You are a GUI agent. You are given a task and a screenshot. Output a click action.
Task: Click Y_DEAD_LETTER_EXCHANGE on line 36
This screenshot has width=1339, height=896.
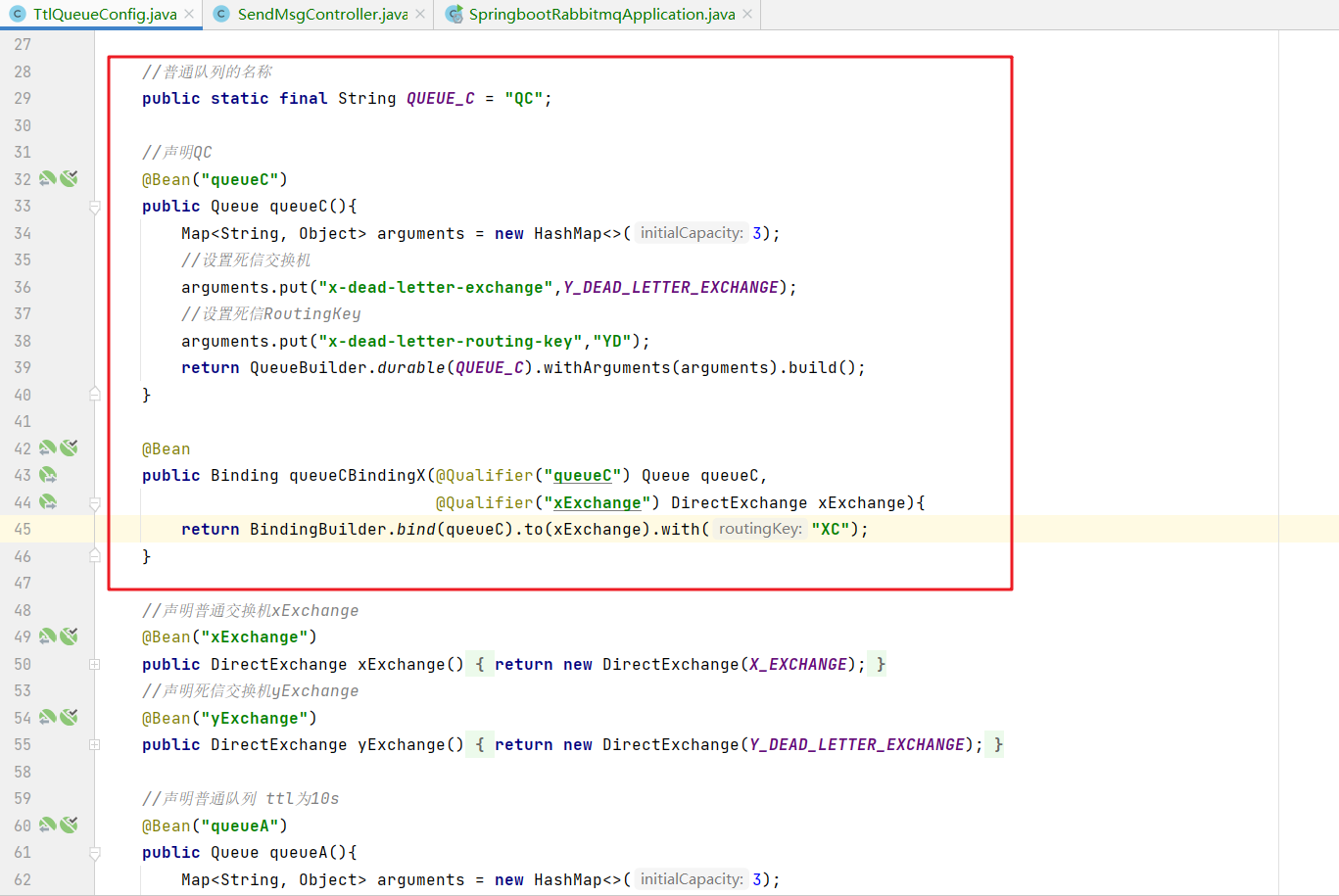click(x=671, y=287)
